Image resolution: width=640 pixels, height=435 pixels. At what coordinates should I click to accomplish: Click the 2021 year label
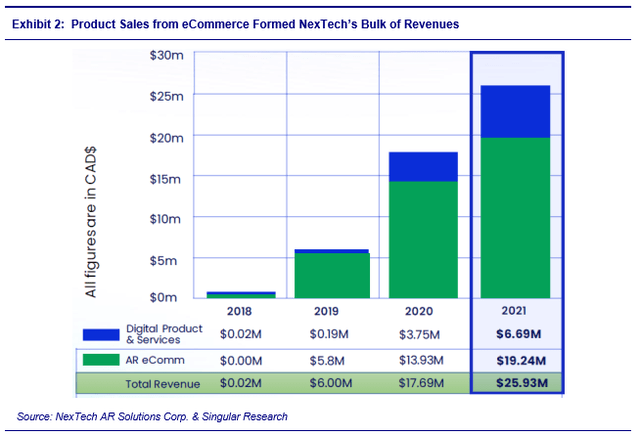(x=514, y=311)
